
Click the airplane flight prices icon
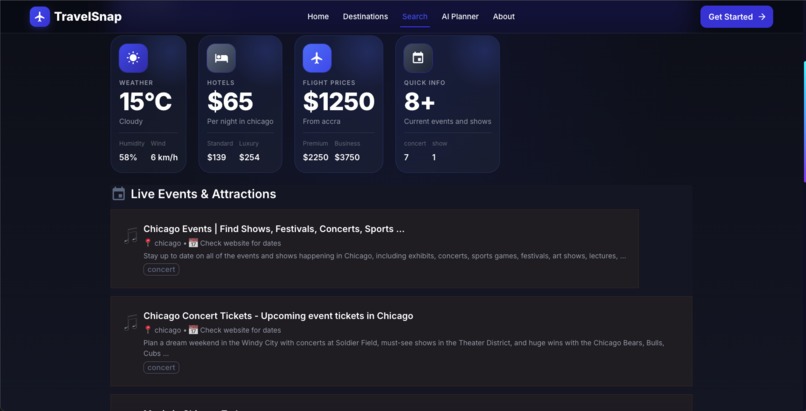(317, 58)
